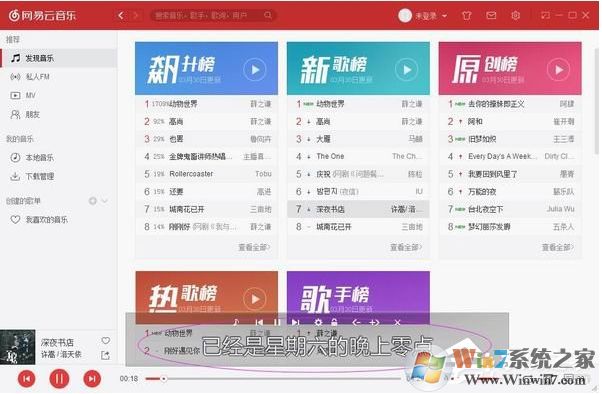Open the lyrics settings gear in the lyrics bar

point(318,322)
